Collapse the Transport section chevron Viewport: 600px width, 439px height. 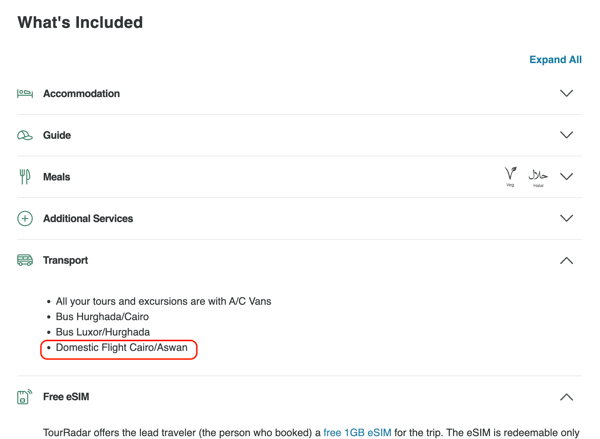tap(566, 261)
